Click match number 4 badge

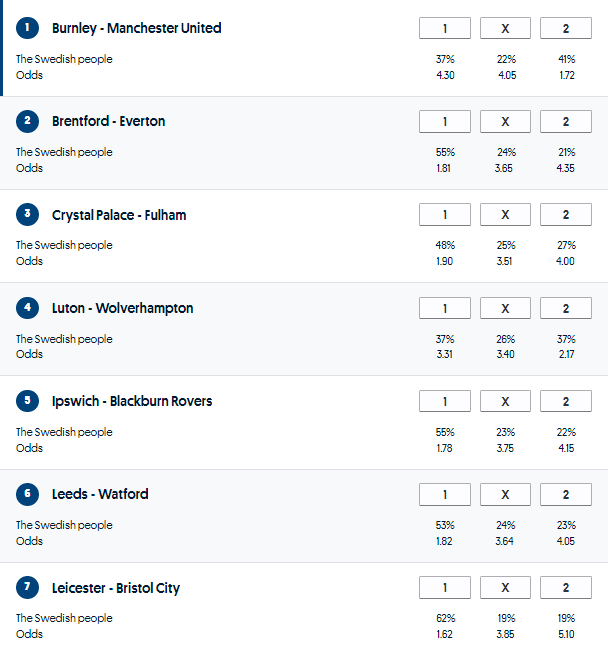tap(27, 308)
